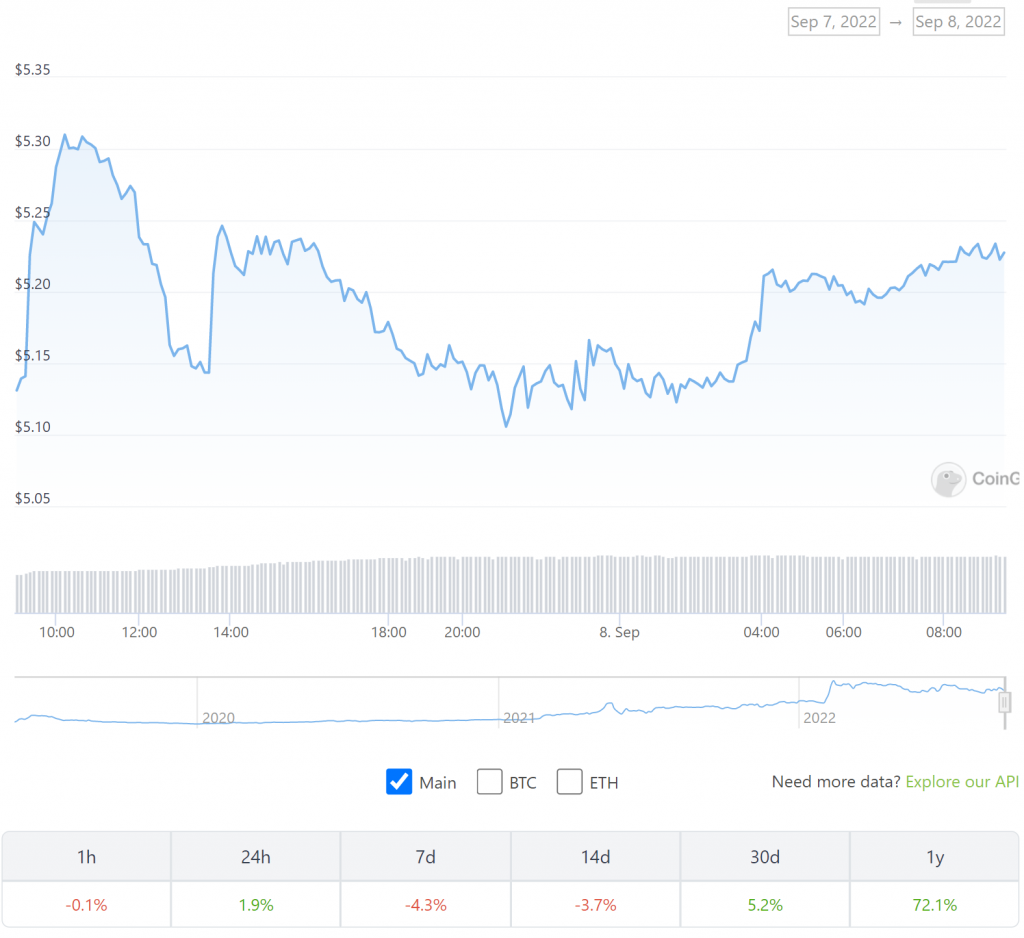Click the 5.2% change value
The height and width of the screenshot is (938, 1024).
point(765,905)
